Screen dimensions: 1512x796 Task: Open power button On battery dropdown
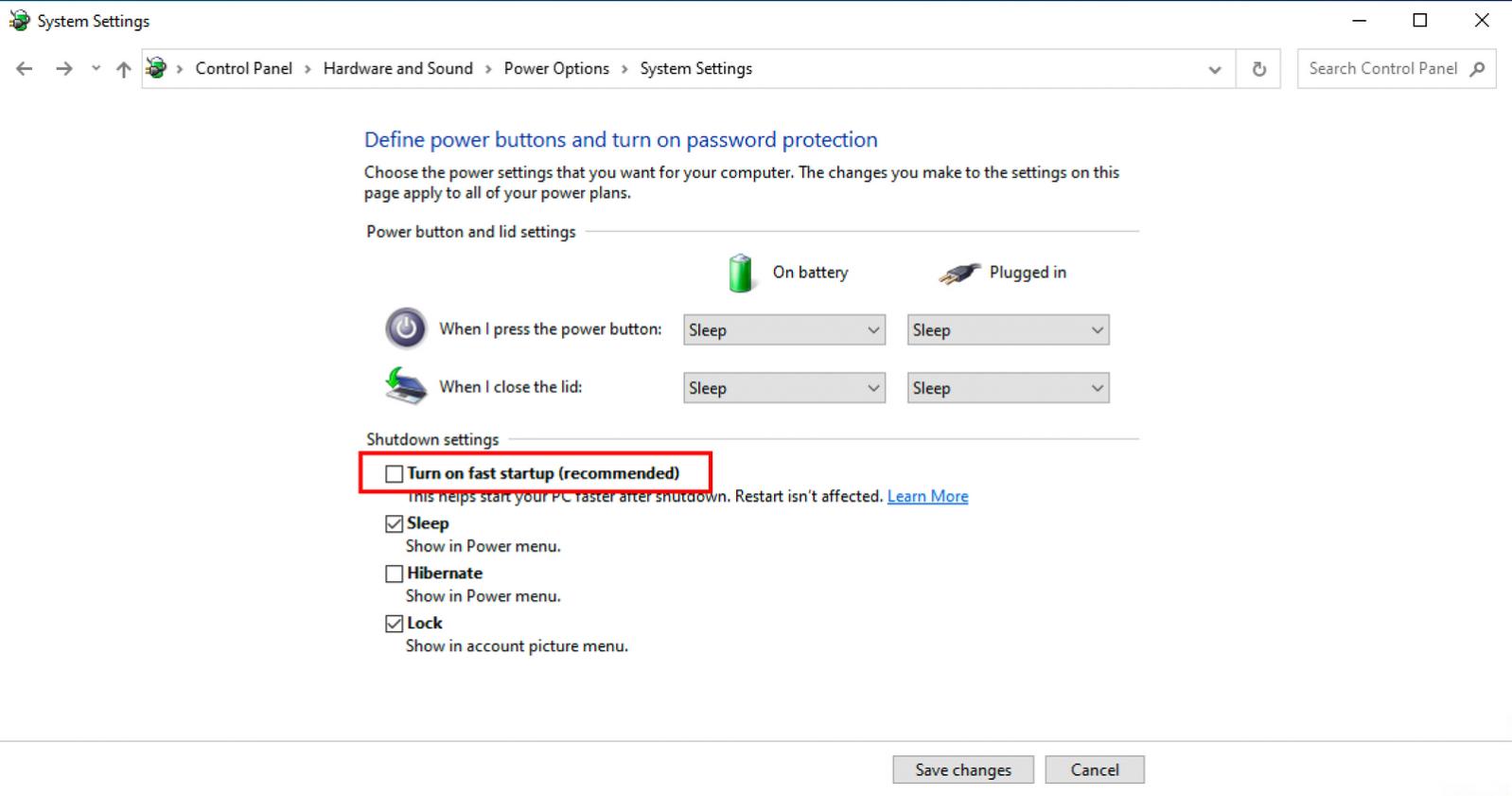coord(783,330)
